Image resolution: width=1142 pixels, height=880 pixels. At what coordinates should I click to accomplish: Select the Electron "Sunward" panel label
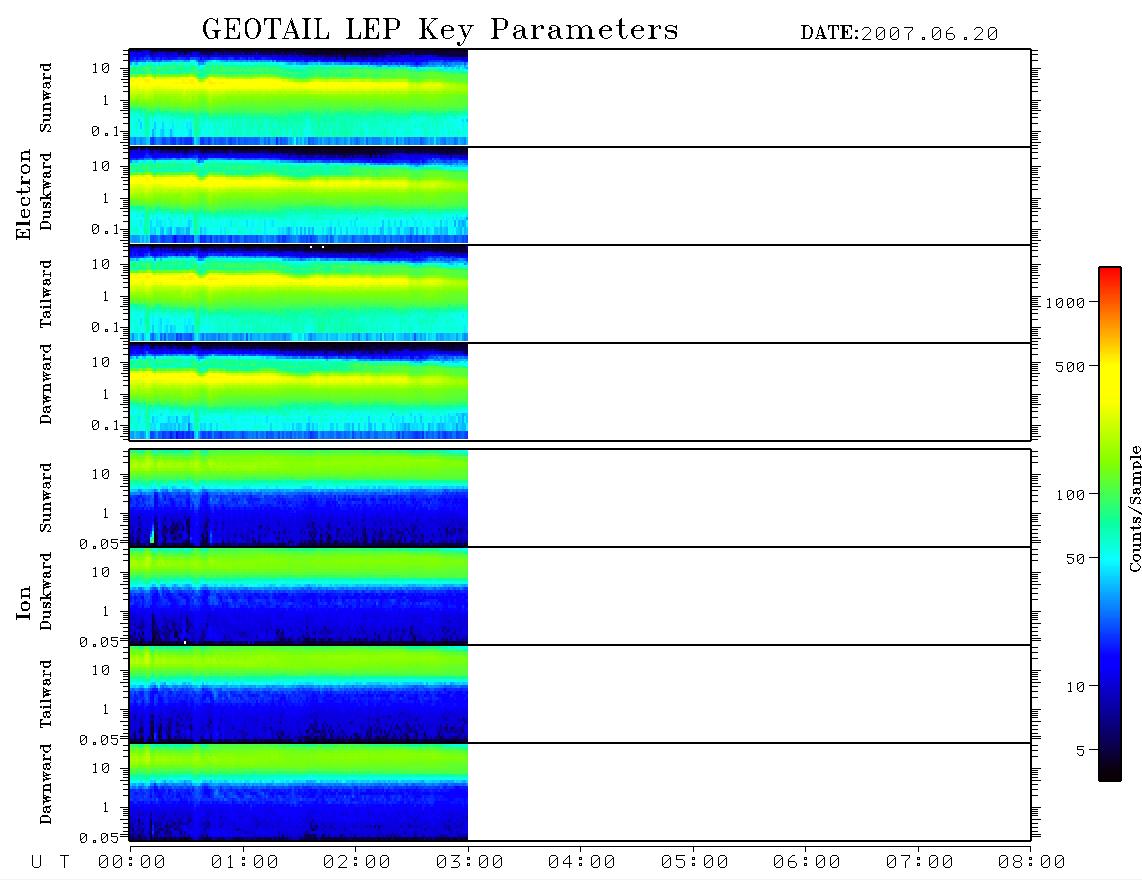tap(46, 98)
